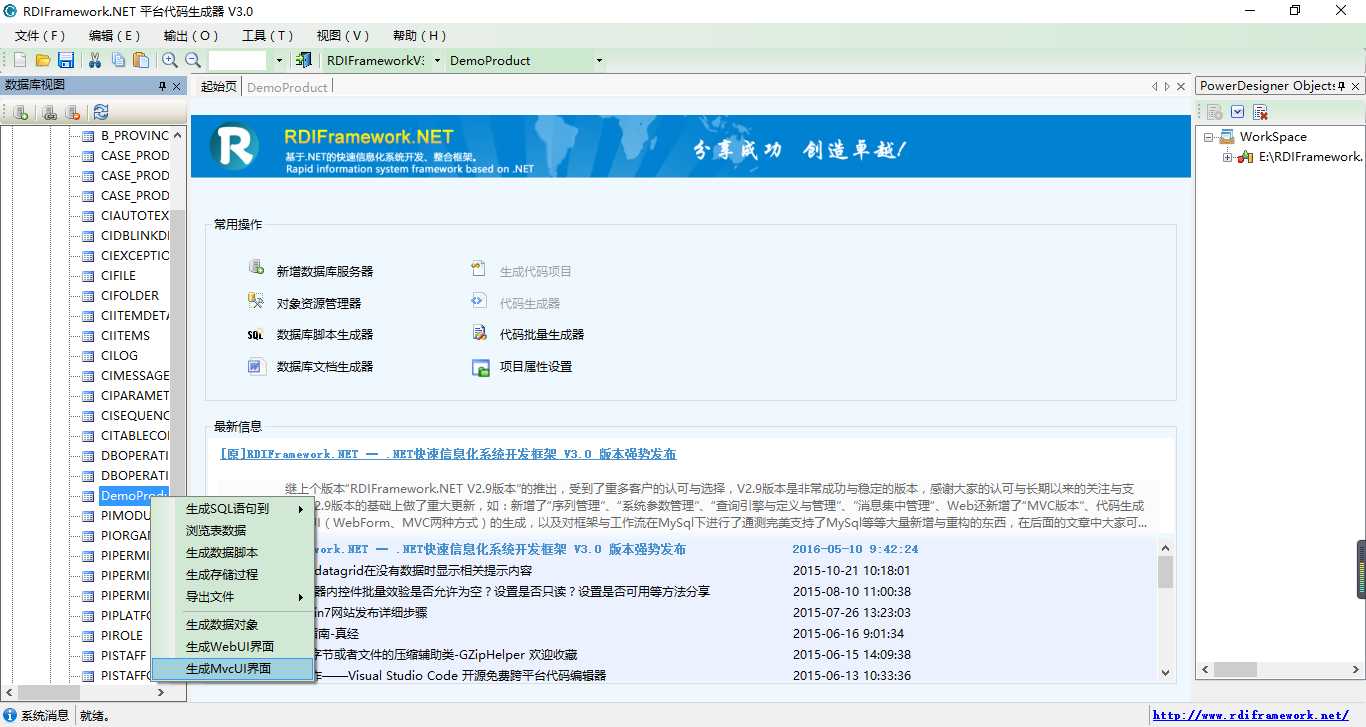Click the Paste clipboard icon
Screen dimensions: 1366x727
coord(141,60)
